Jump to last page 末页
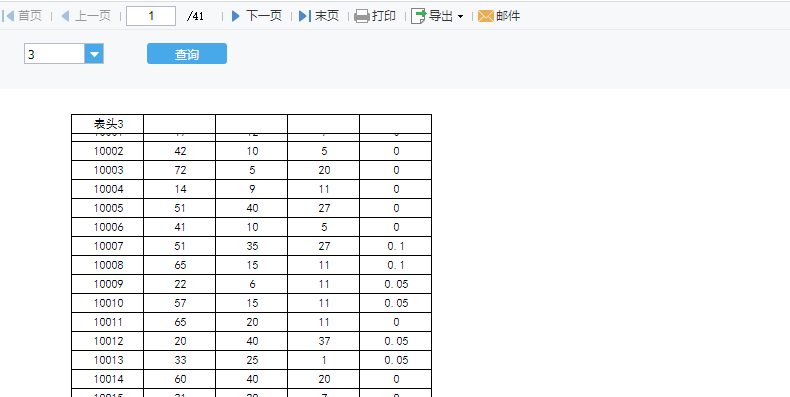790x397 pixels. [x=319, y=16]
